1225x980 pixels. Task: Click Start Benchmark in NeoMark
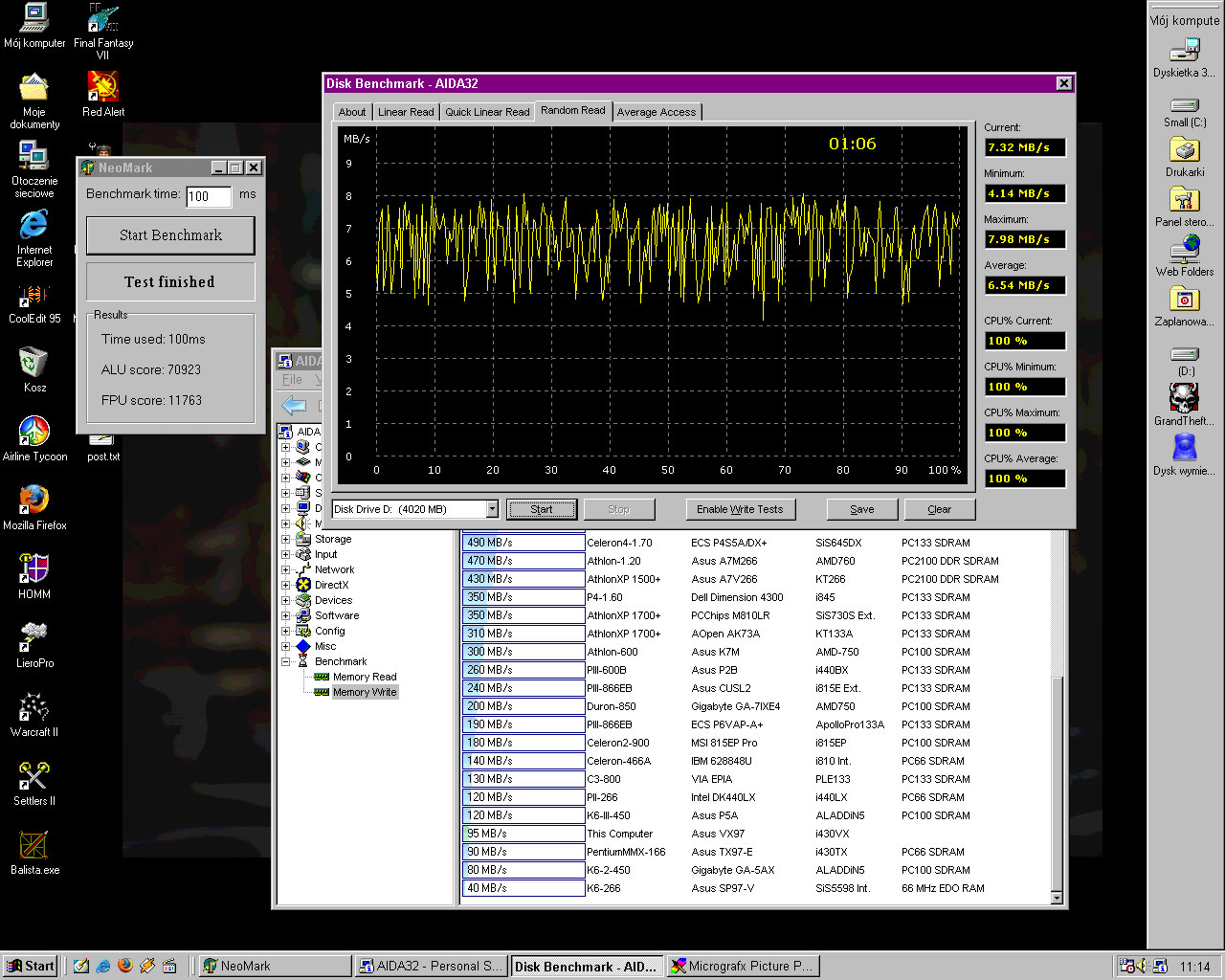170,235
